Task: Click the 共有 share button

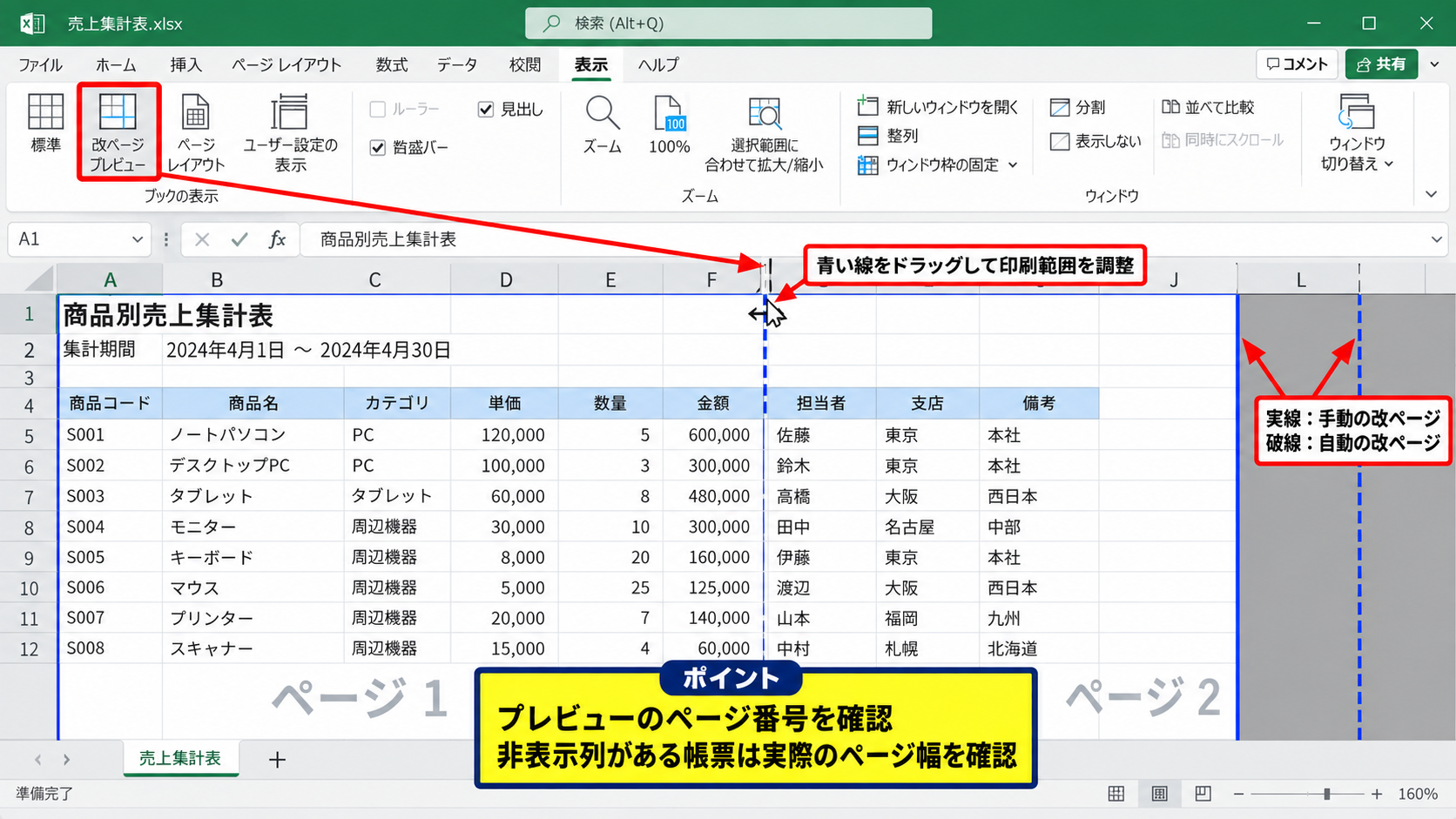Action: [x=1381, y=64]
